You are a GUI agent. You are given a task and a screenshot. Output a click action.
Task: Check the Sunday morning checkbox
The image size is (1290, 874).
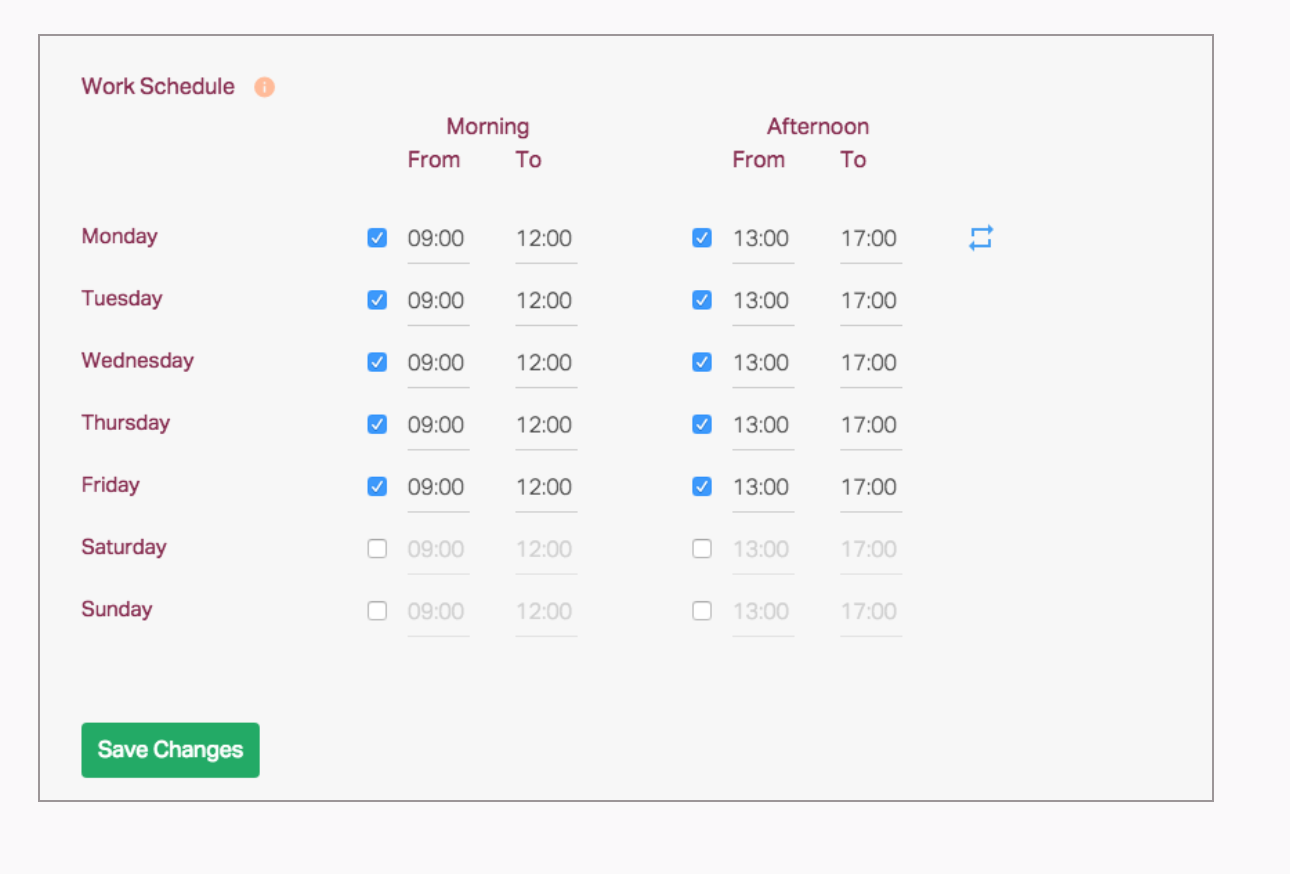pyautogui.click(x=377, y=611)
